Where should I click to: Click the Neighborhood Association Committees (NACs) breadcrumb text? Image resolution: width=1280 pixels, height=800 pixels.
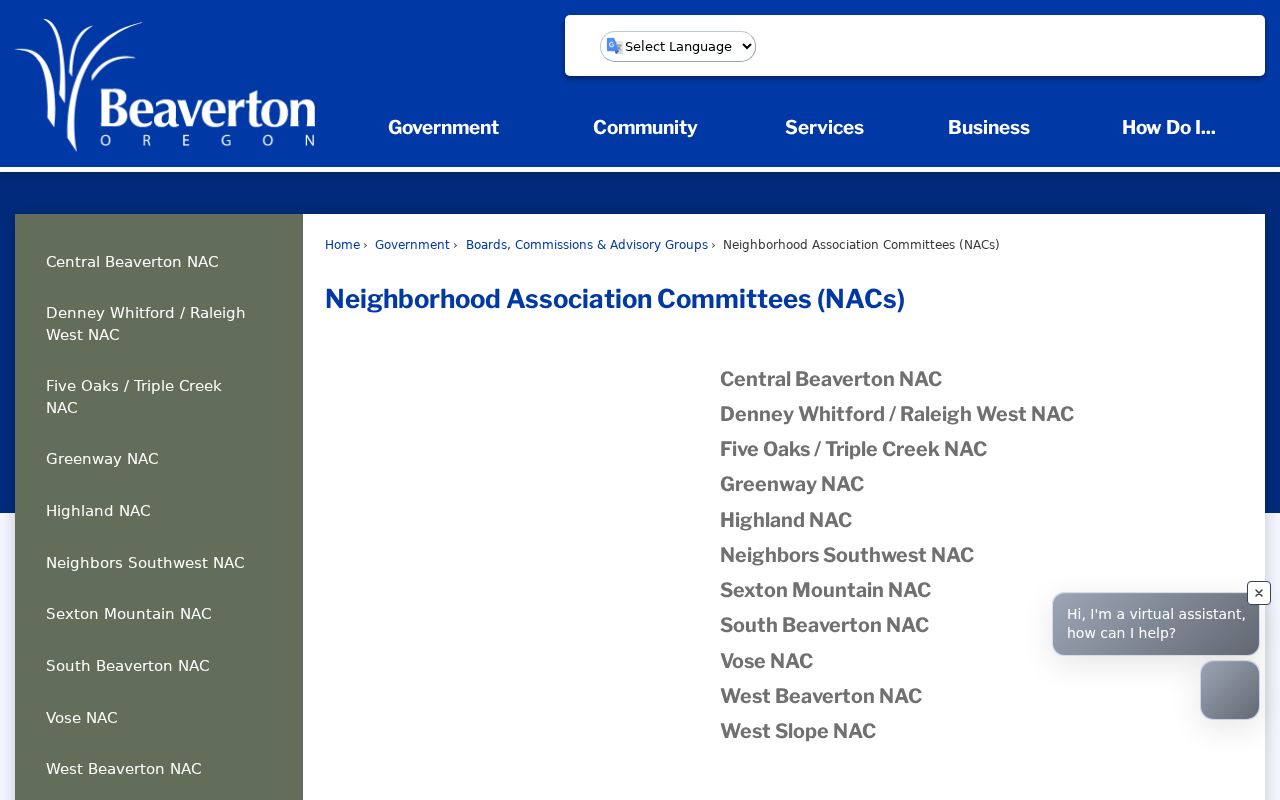(x=861, y=245)
